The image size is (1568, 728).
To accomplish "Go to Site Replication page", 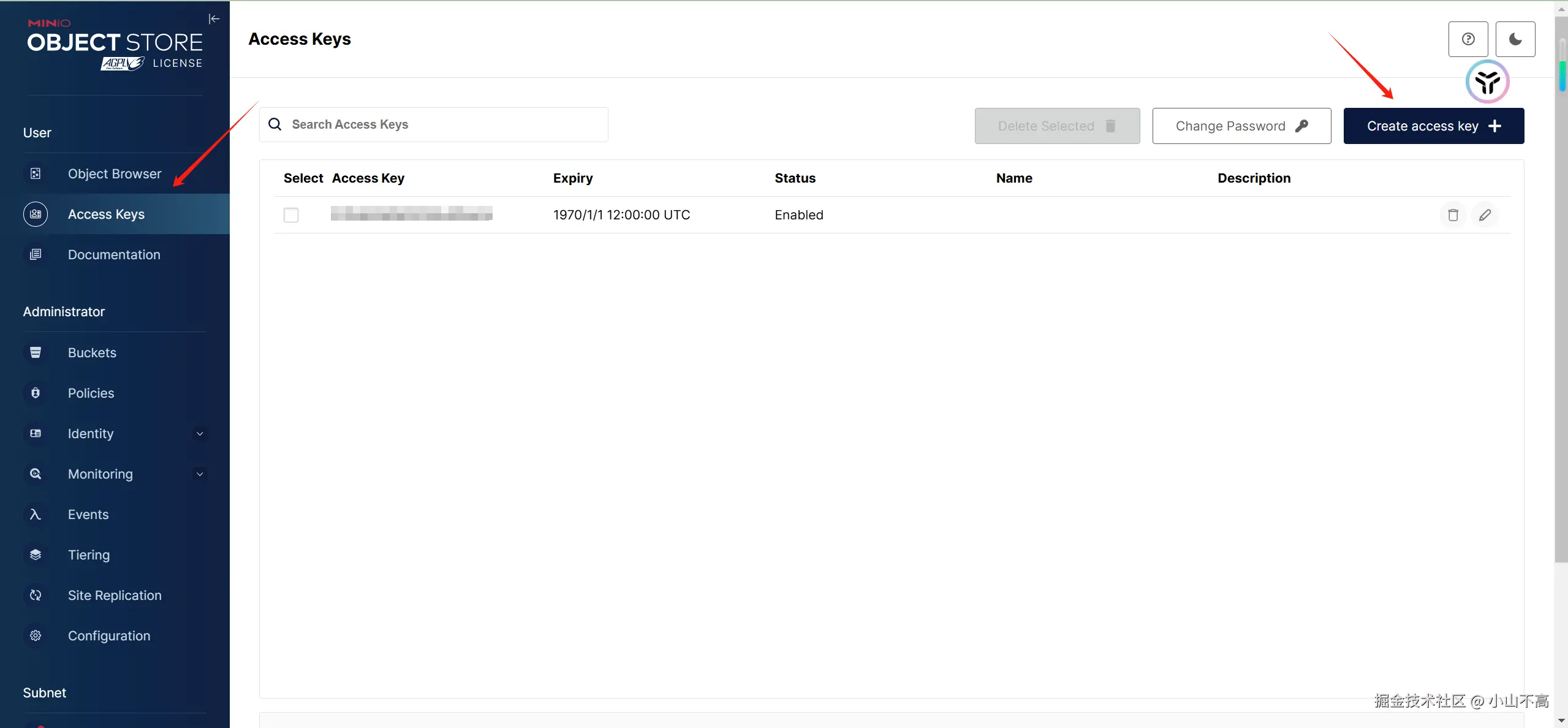I will coord(115,596).
